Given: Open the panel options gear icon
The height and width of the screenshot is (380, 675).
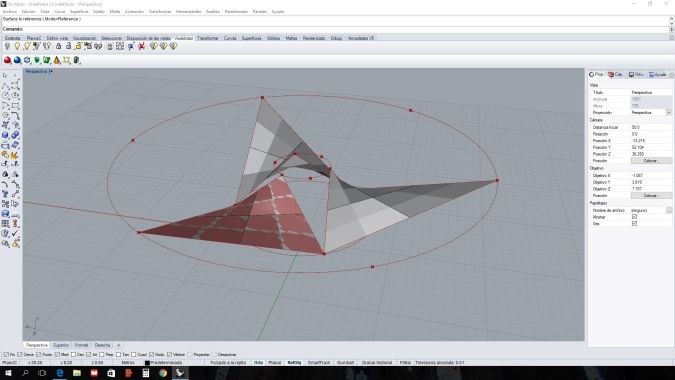Looking at the screenshot, I should pyautogui.click(x=671, y=75).
